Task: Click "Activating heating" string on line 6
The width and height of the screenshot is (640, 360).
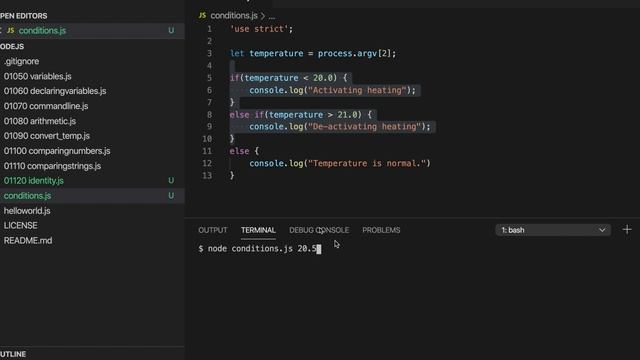Action: click(x=357, y=90)
